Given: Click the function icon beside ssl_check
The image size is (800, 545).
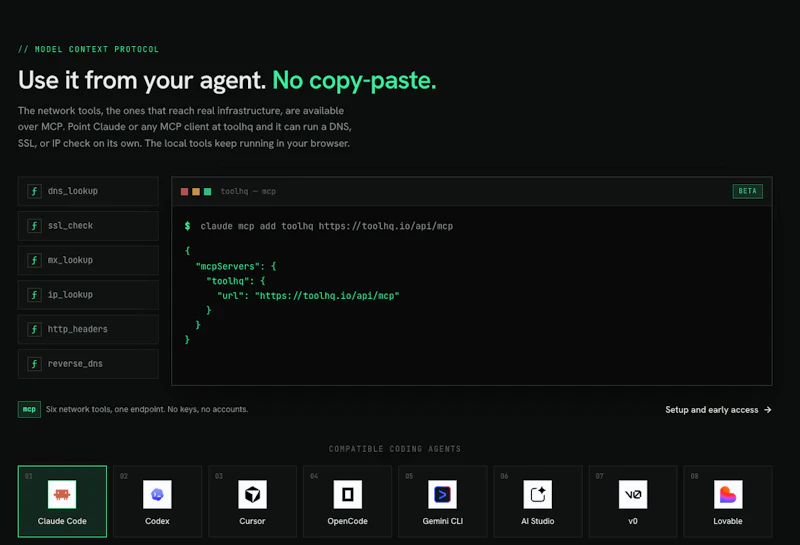Looking at the screenshot, I should click(34, 226).
